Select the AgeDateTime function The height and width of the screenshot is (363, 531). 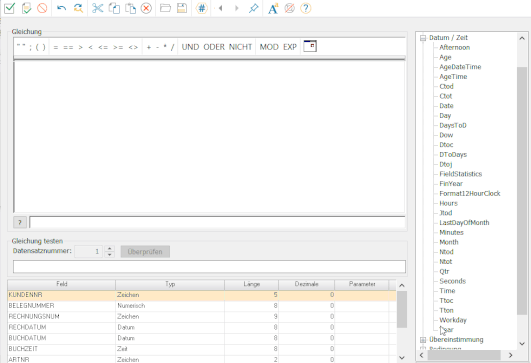click(x=460, y=67)
